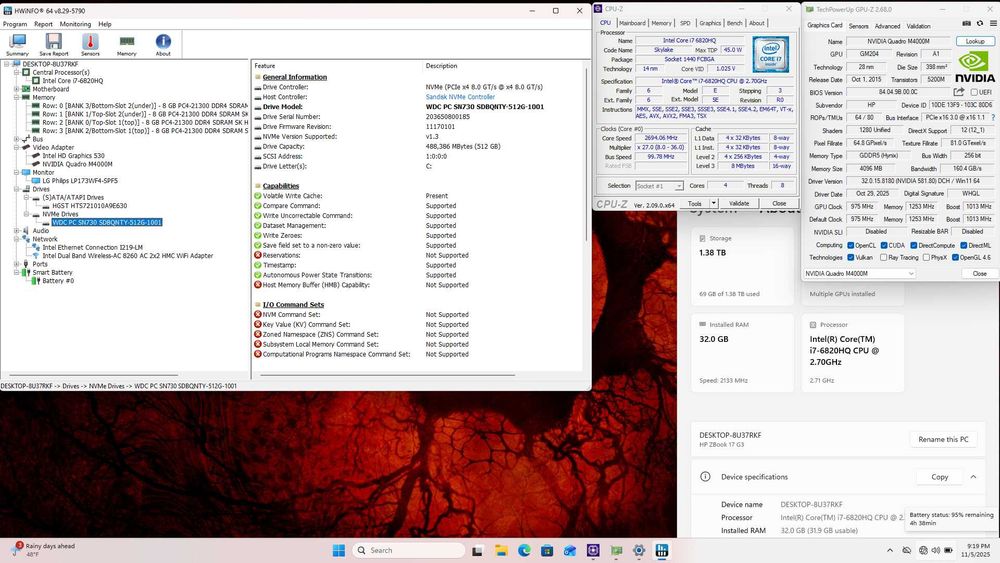
Task: Click the Intel Core i7 logo in CPU-Z
Action: coord(770,54)
